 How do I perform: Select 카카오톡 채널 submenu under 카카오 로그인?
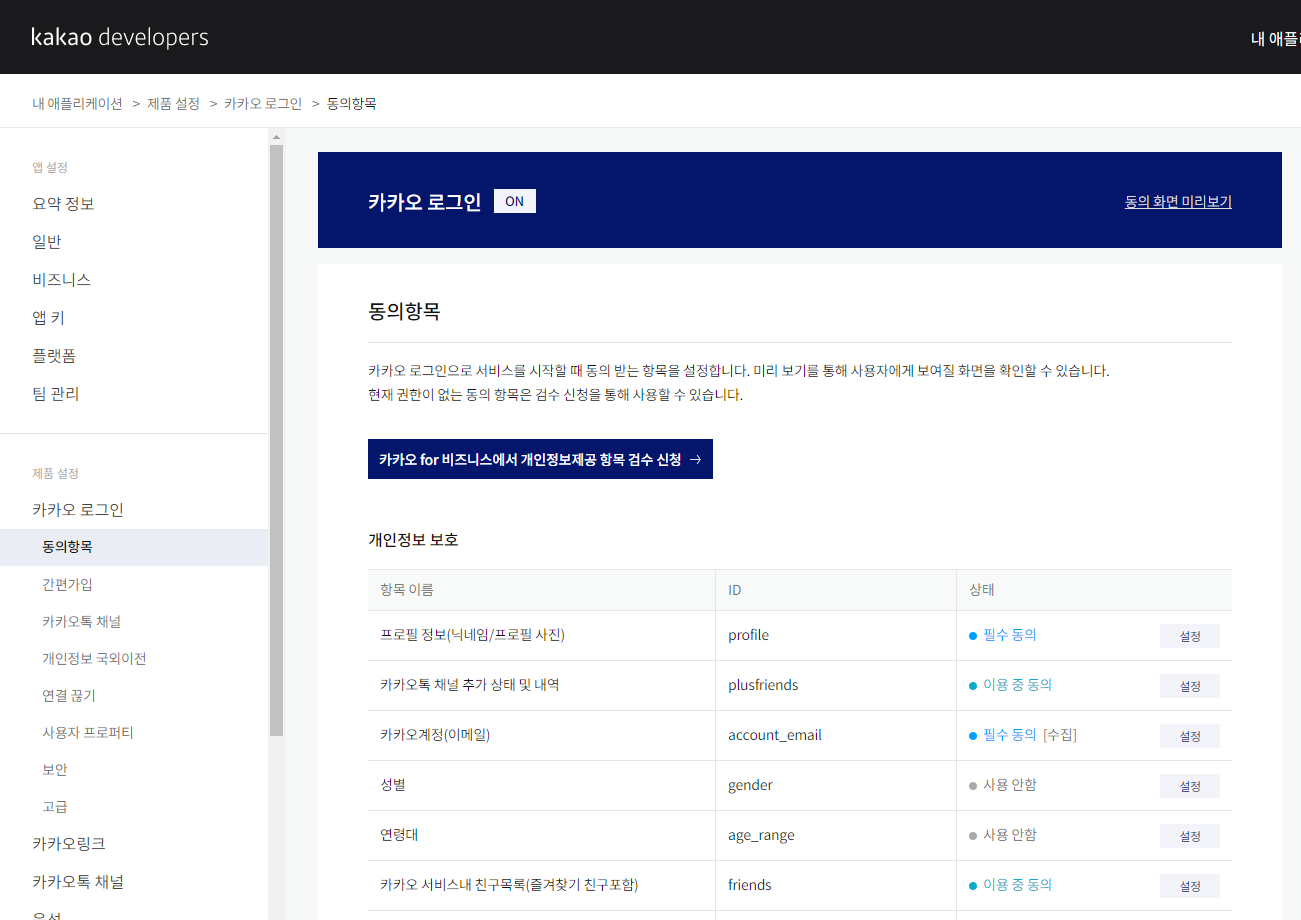point(81,621)
